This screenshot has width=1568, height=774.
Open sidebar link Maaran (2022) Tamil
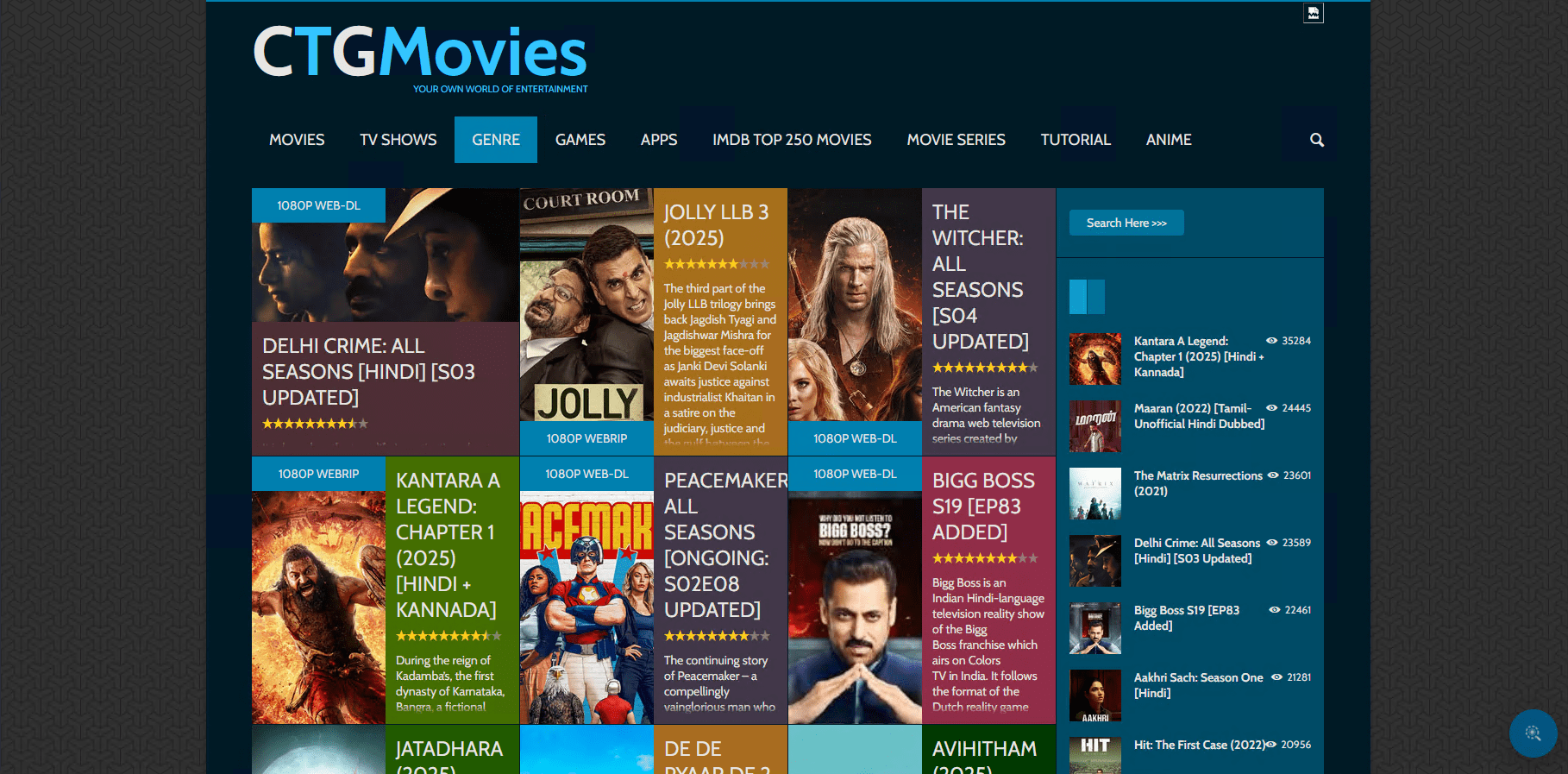pyautogui.click(x=1199, y=416)
